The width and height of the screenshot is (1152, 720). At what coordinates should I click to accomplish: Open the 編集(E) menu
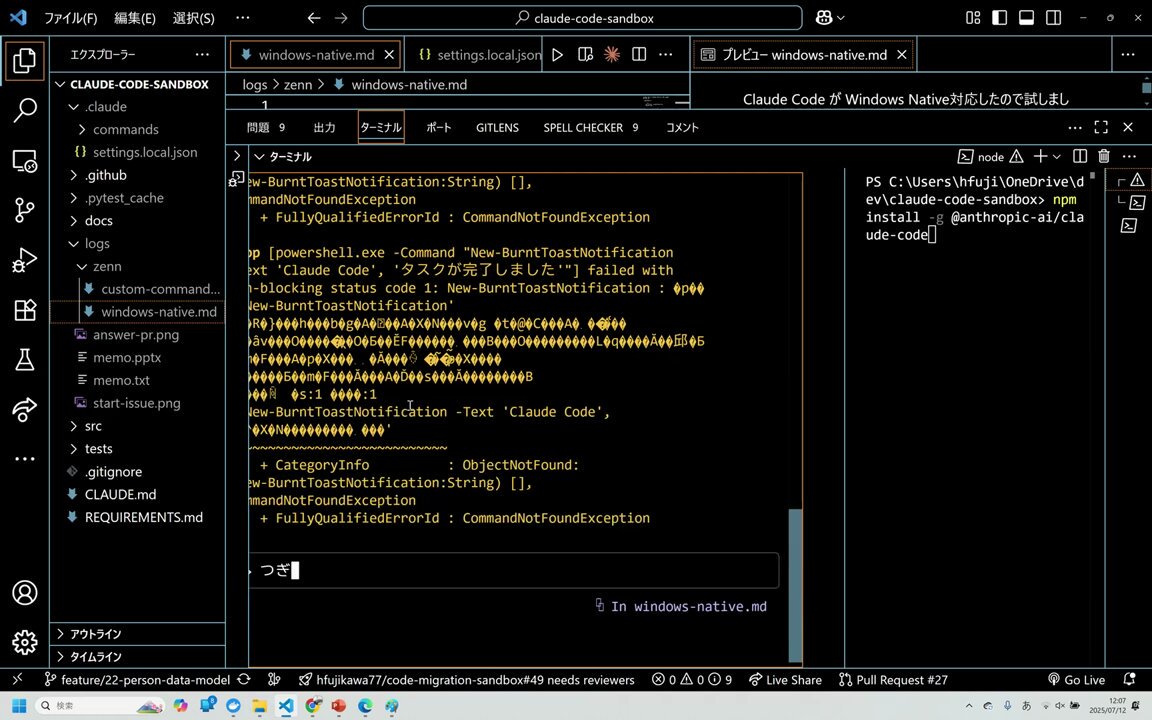point(134,18)
